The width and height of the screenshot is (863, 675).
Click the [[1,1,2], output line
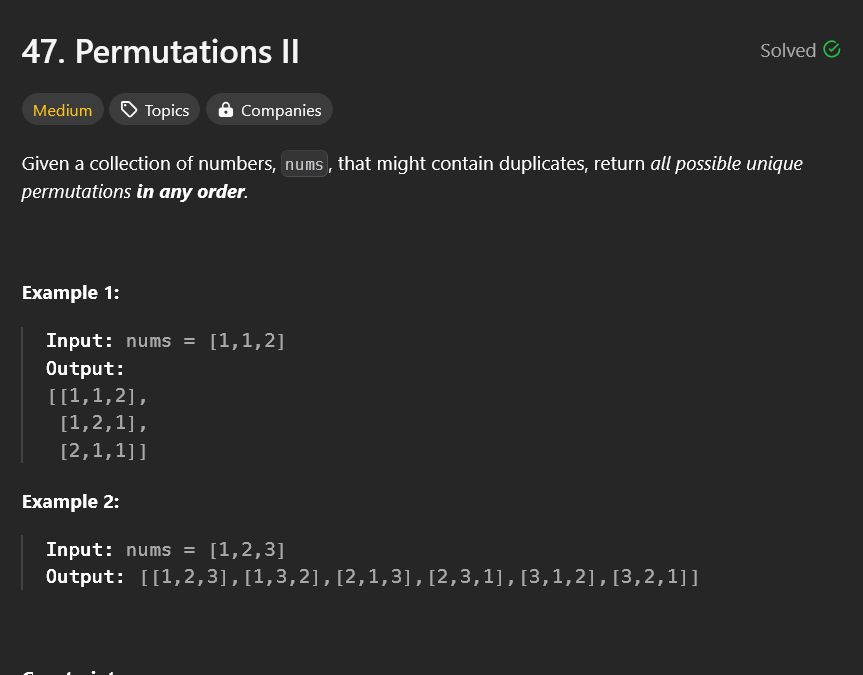97,396
